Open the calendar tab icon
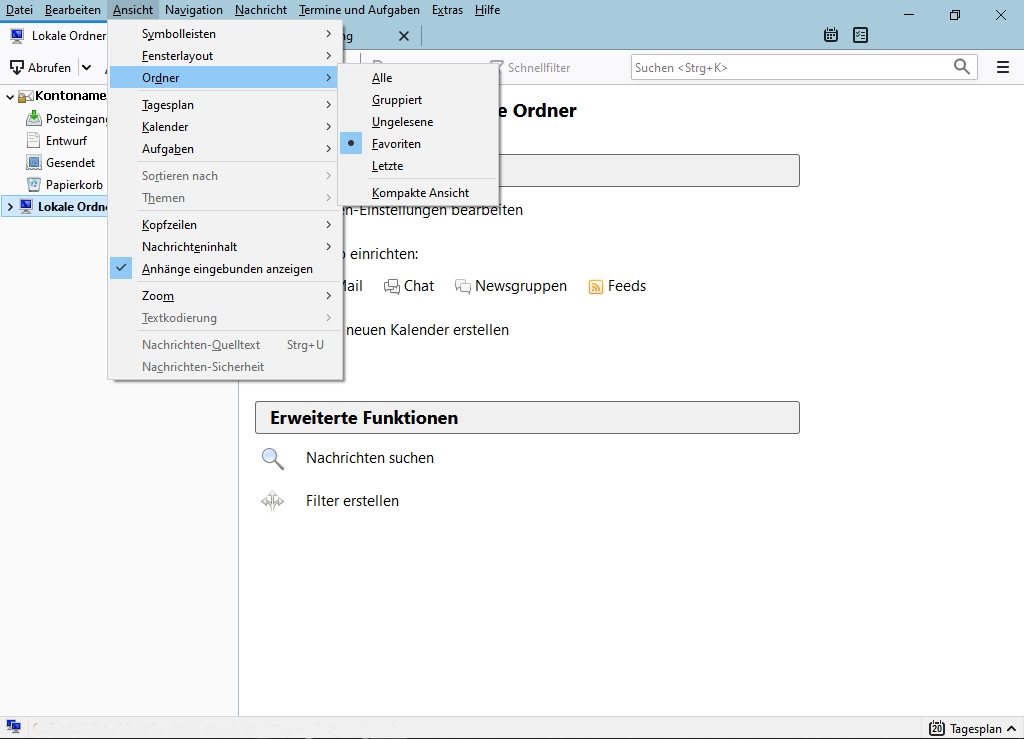Viewport: 1024px width, 739px height. 831,35
